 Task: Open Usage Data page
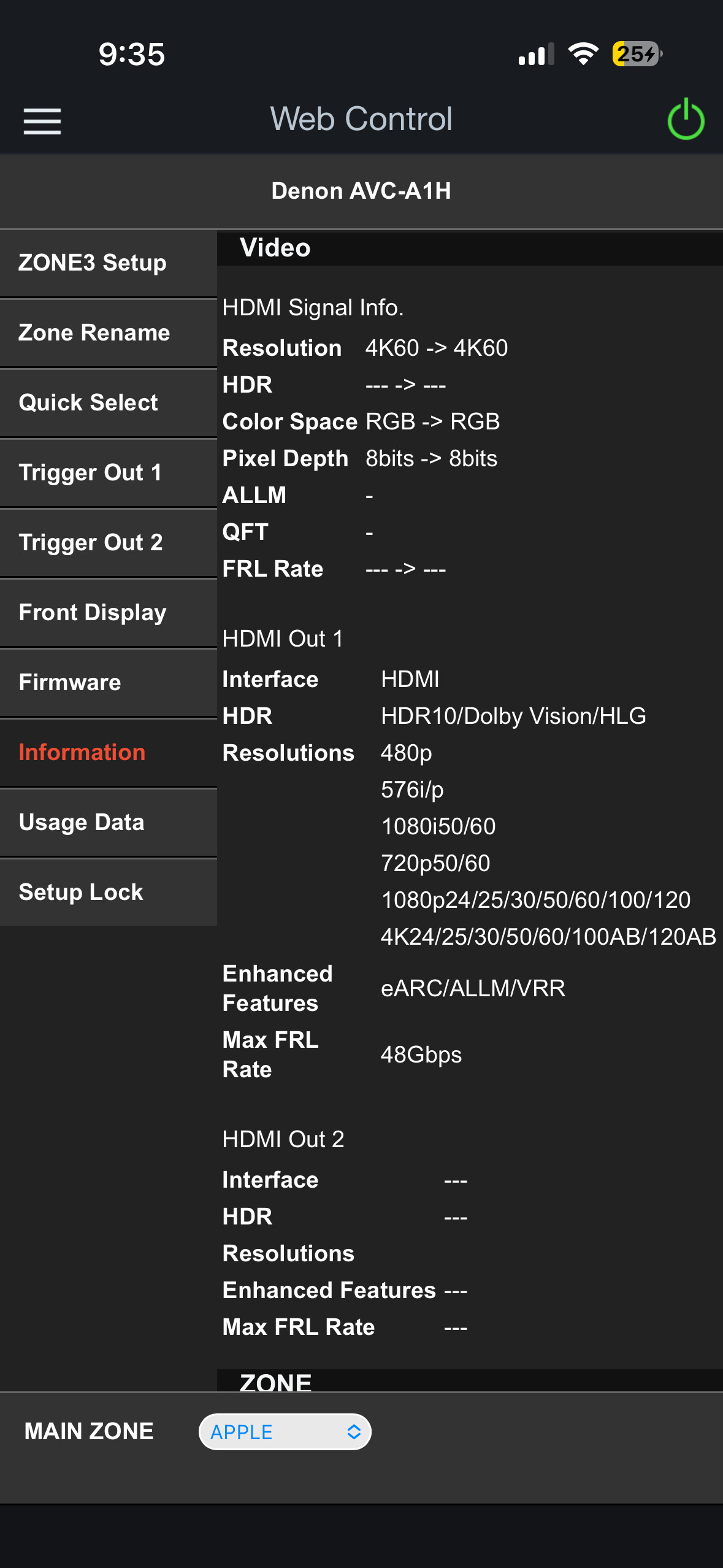tap(109, 823)
